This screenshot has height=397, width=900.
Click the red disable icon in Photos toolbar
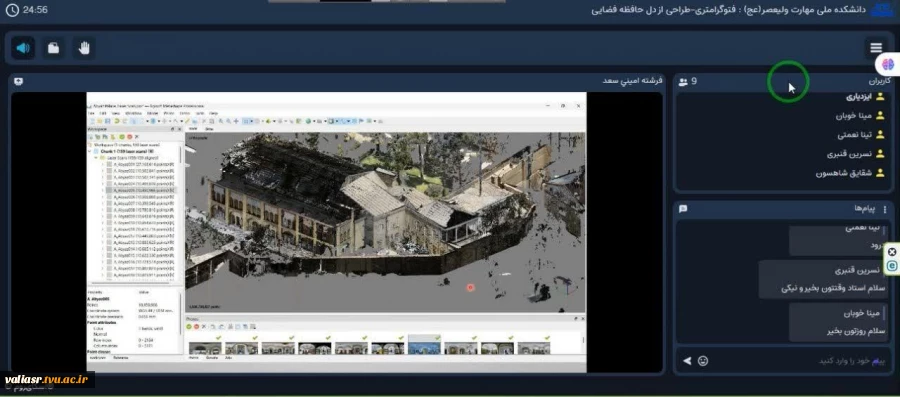[x=196, y=326]
